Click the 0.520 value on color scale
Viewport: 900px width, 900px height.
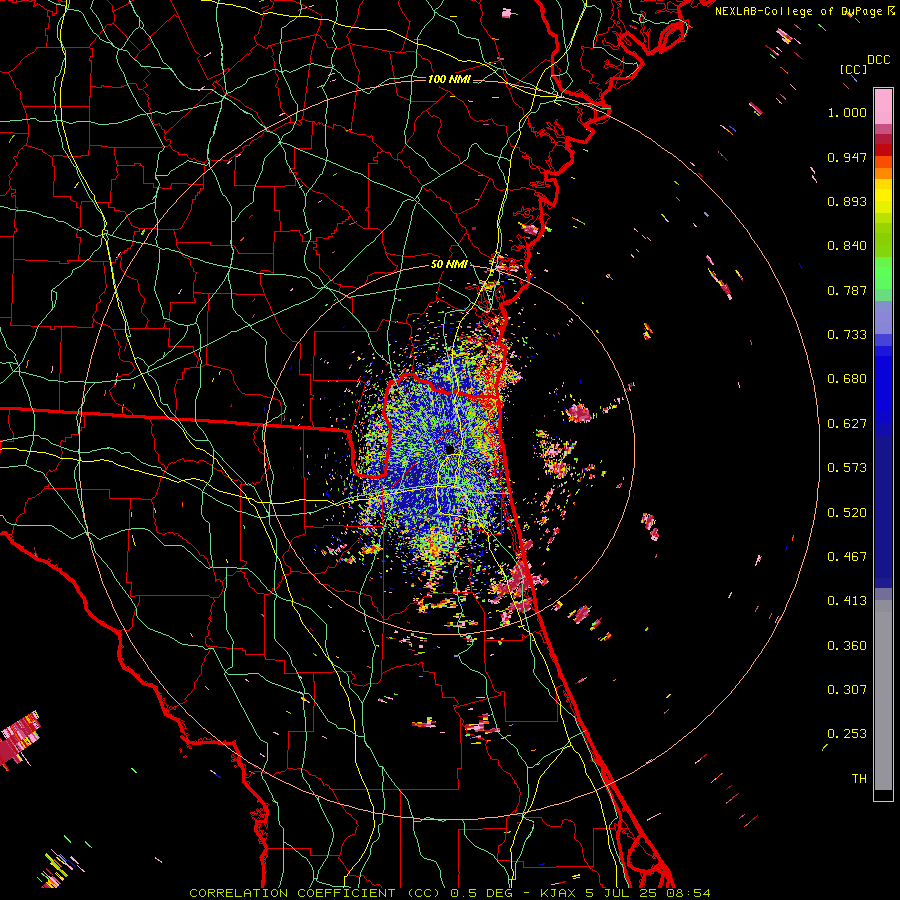point(847,513)
